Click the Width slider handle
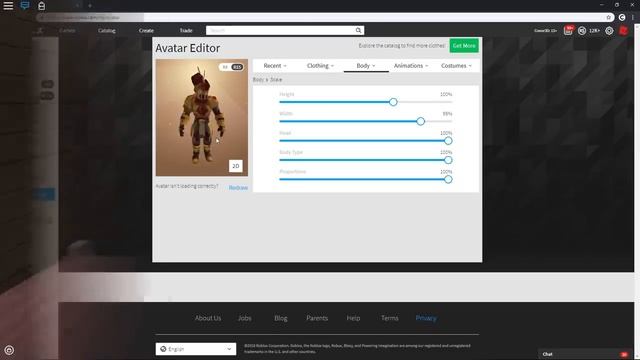640x360 pixels. 420,121
